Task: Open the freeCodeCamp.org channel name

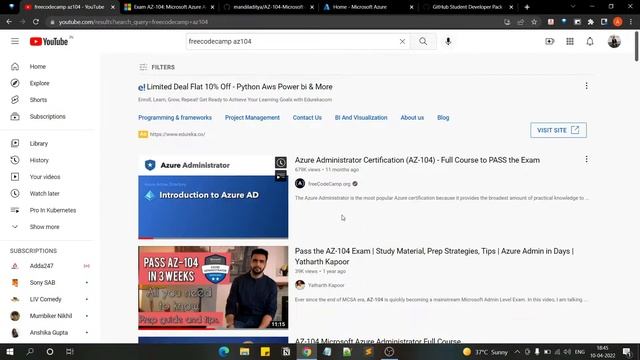Action: point(329,184)
